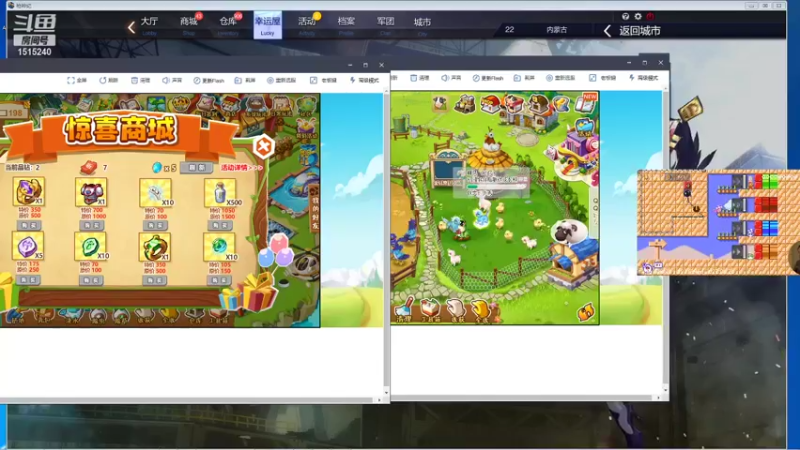
Task: Click orange arrow icon at farm bottom-right
Action: click(x=586, y=312)
